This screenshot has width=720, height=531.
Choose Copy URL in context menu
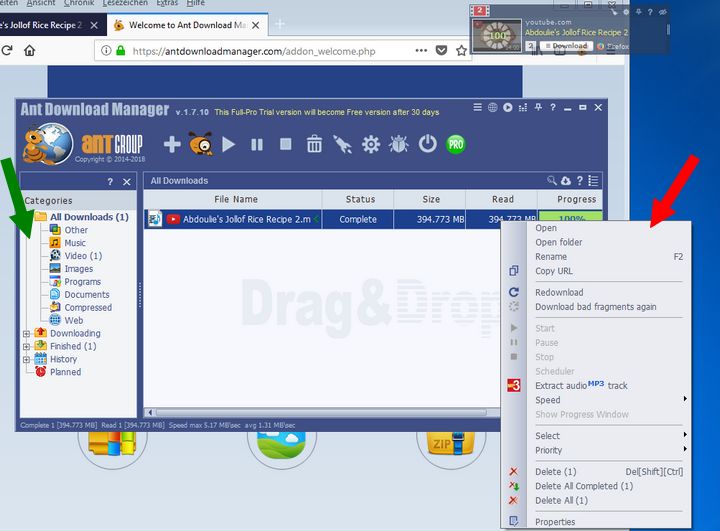pos(554,271)
